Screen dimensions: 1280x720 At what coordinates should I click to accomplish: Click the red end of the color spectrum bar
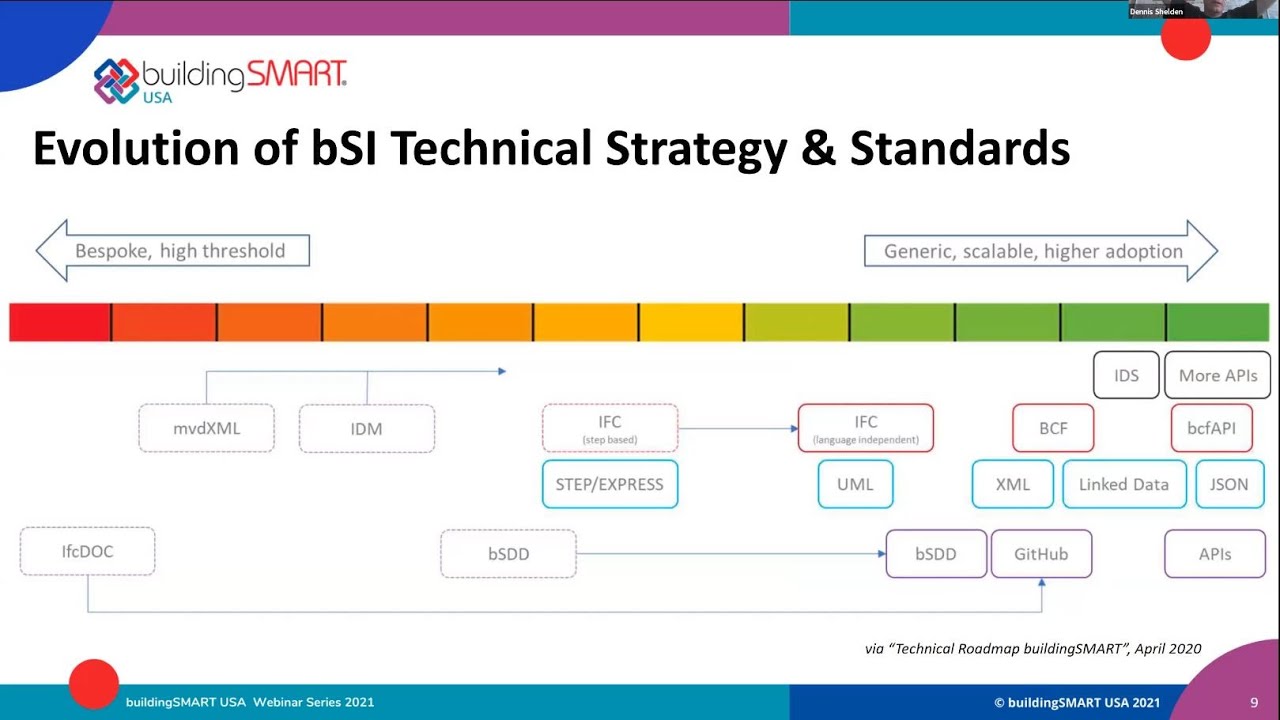(60, 322)
